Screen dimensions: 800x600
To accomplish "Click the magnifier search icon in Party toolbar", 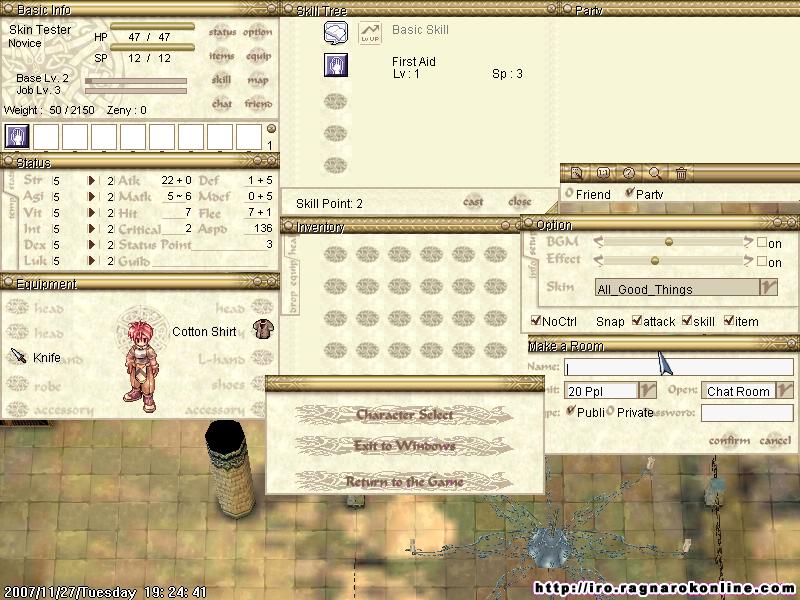I will pos(655,173).
